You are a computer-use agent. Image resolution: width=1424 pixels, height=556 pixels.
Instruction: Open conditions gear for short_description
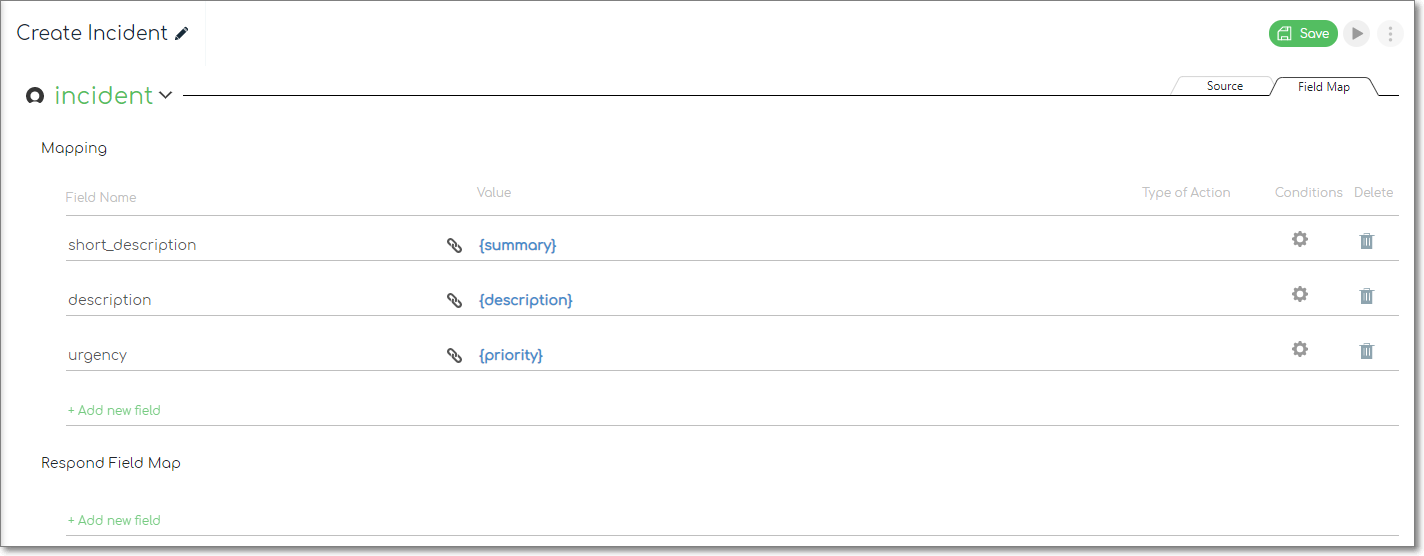pos(1300,239)
